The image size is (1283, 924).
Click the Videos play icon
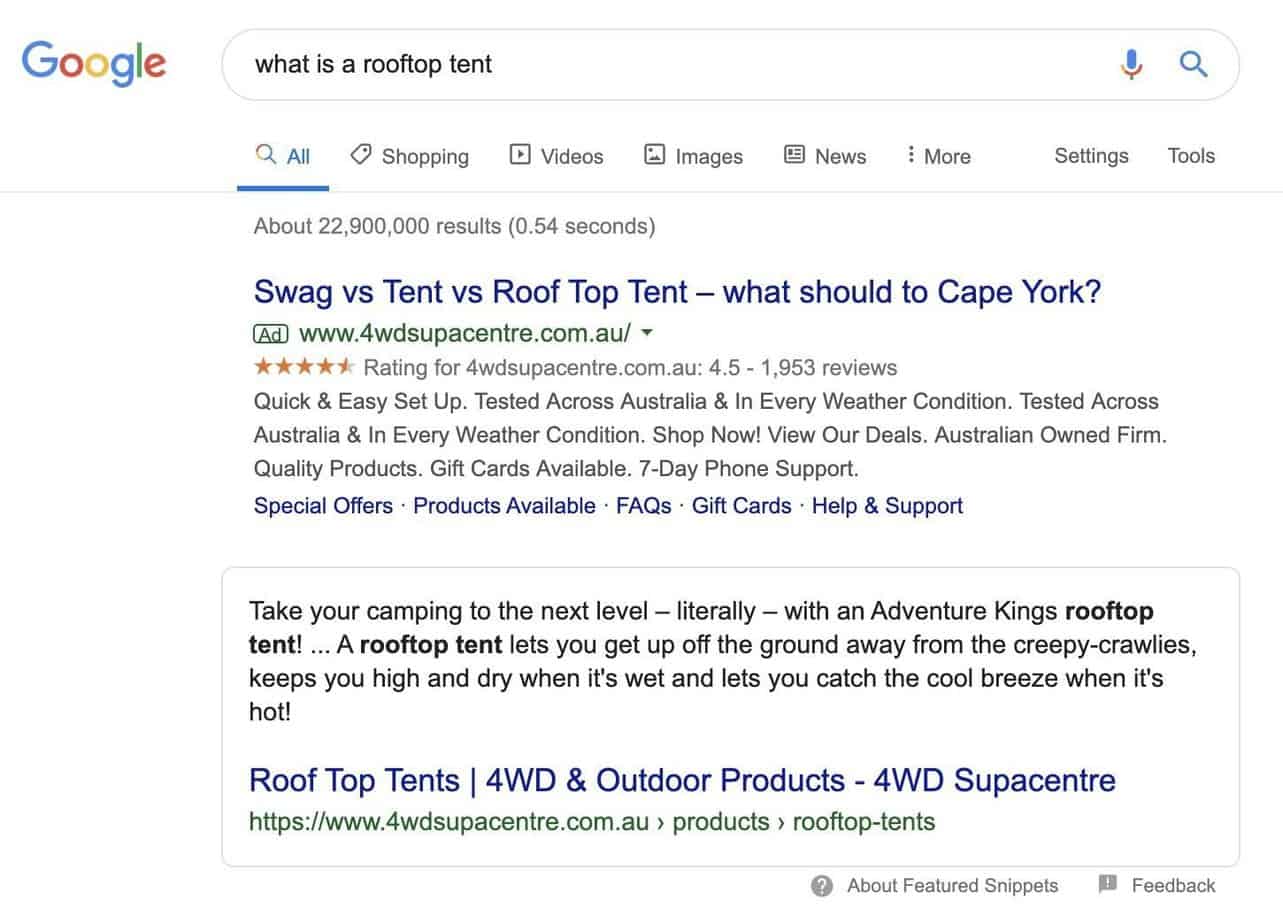coord(520,155)
